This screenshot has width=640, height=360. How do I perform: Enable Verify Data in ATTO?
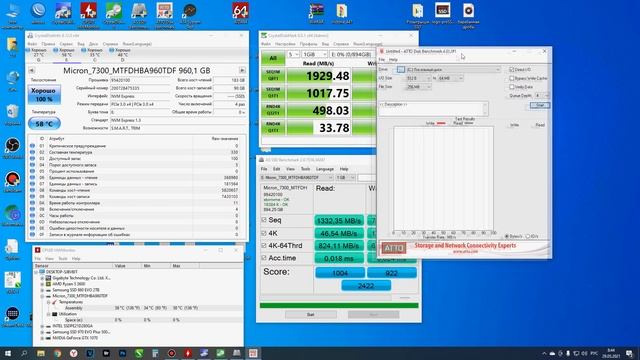click(511, 87)
